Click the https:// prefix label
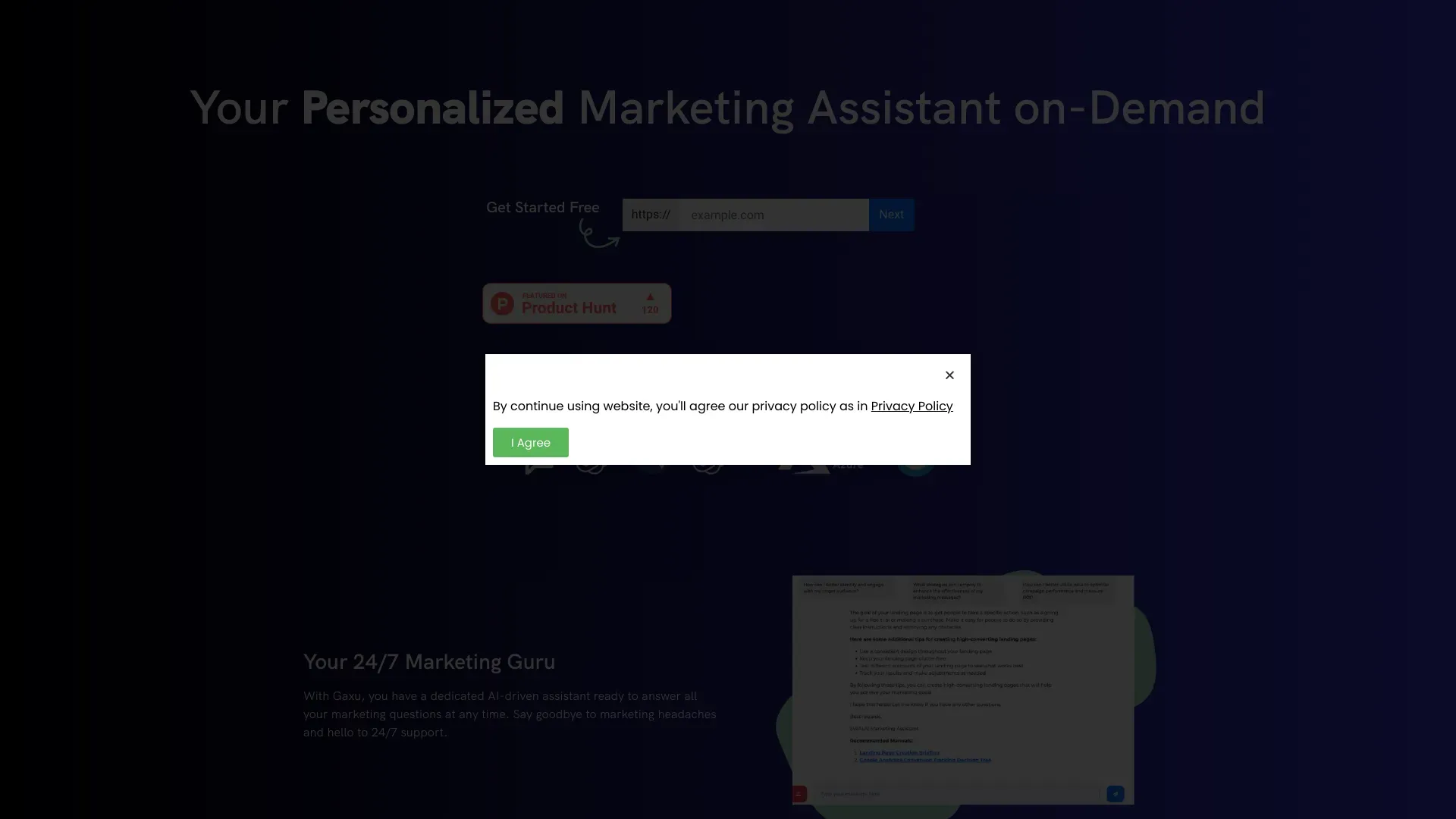The height and width of the screenshot is (819, 1456). click(651, 215)
